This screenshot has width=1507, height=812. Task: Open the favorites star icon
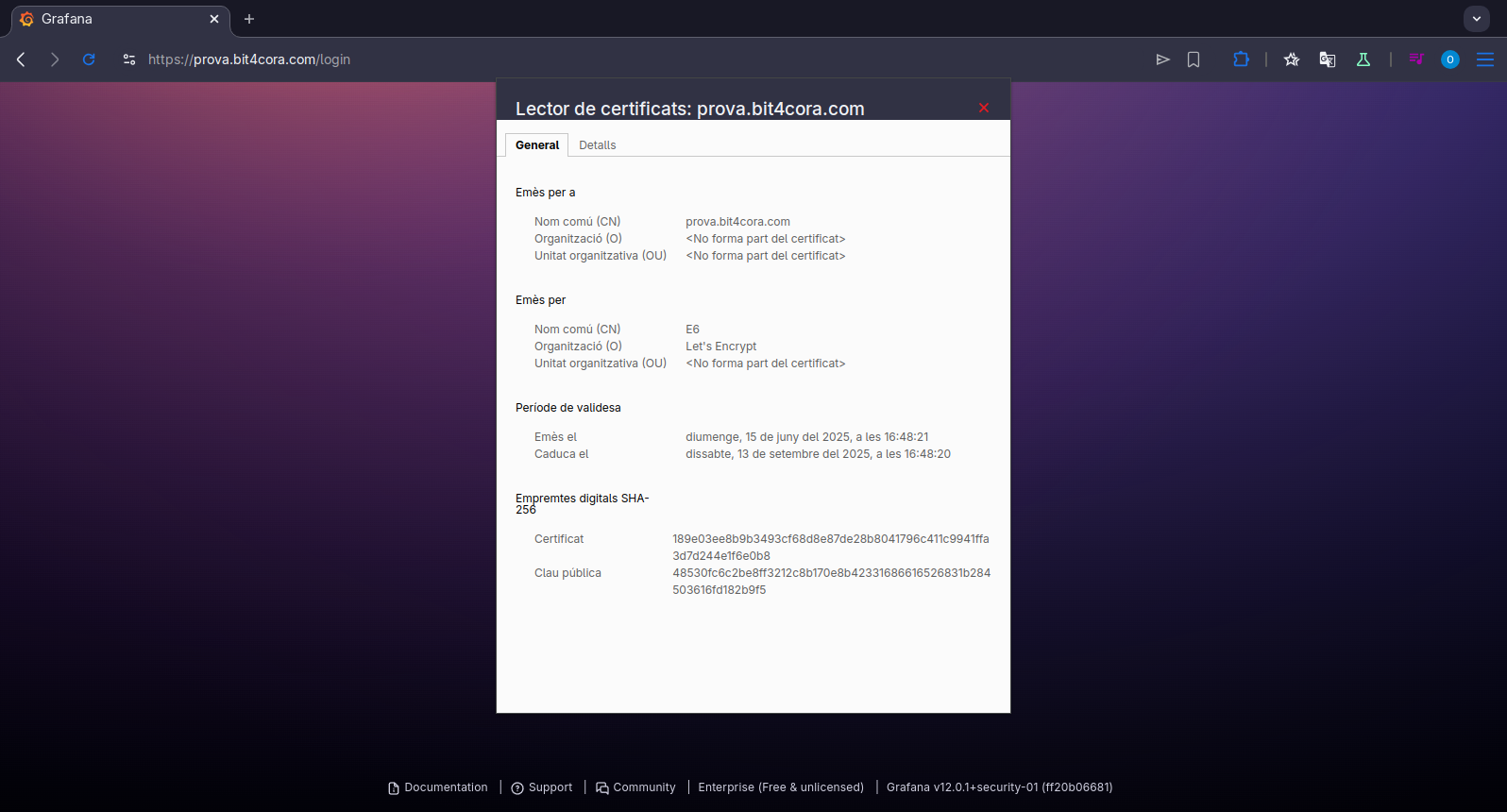tap(1292, 59)
